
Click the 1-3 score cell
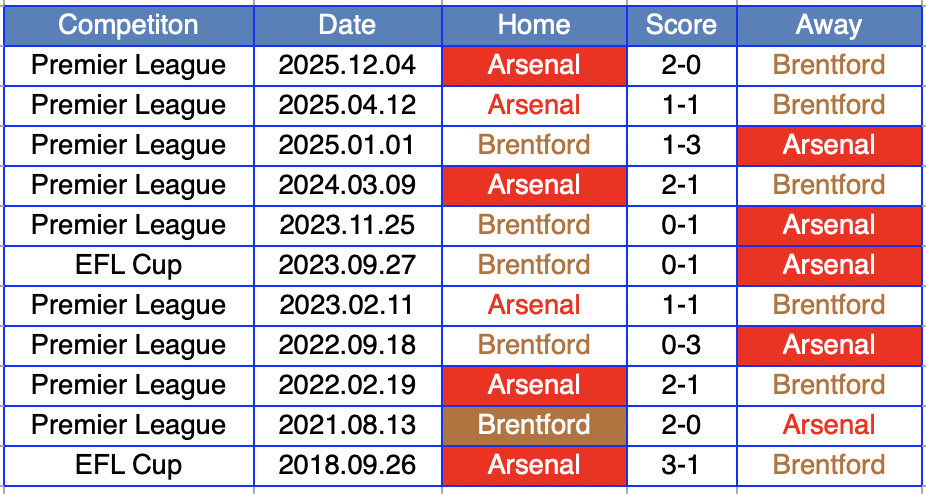coord(681,145)
